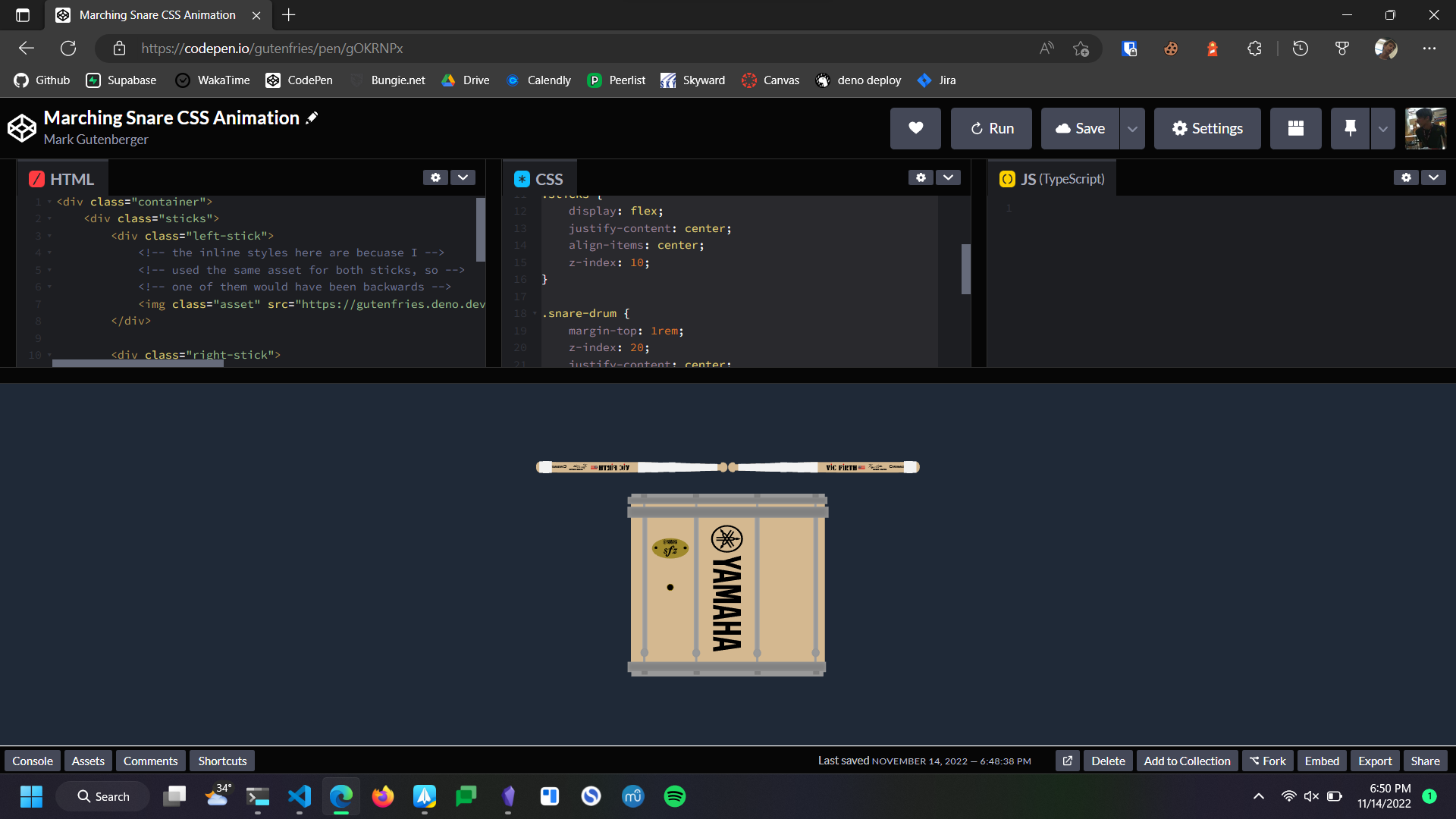The image size is (1456, 819).
Task: Open pen in new window icon
Action: 1067,761
